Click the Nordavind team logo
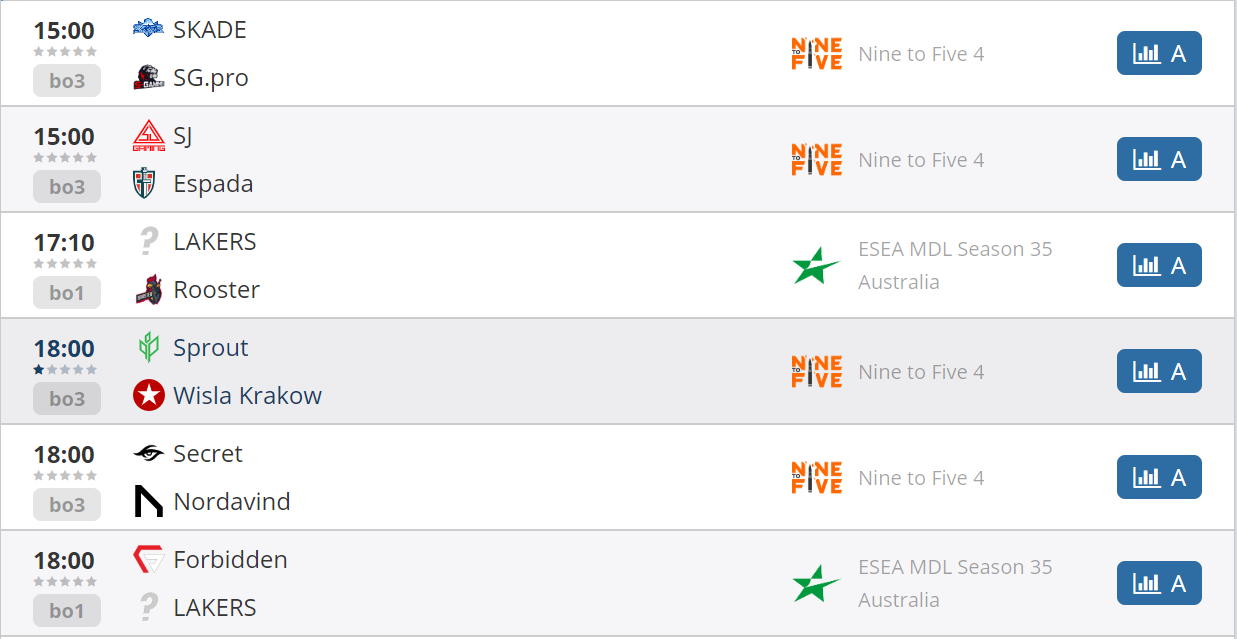Screen dimensions: 1237x639 pos(148,502)
